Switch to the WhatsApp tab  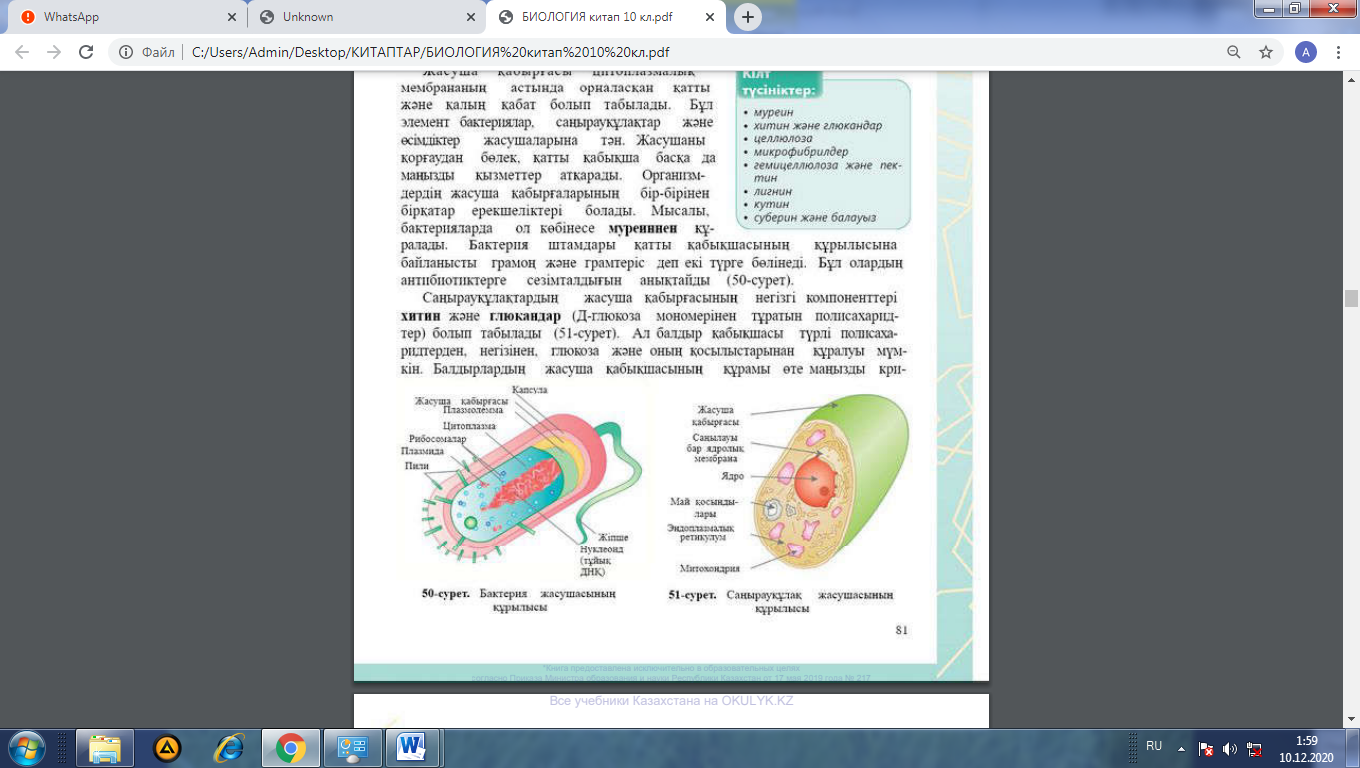(128, 17)
